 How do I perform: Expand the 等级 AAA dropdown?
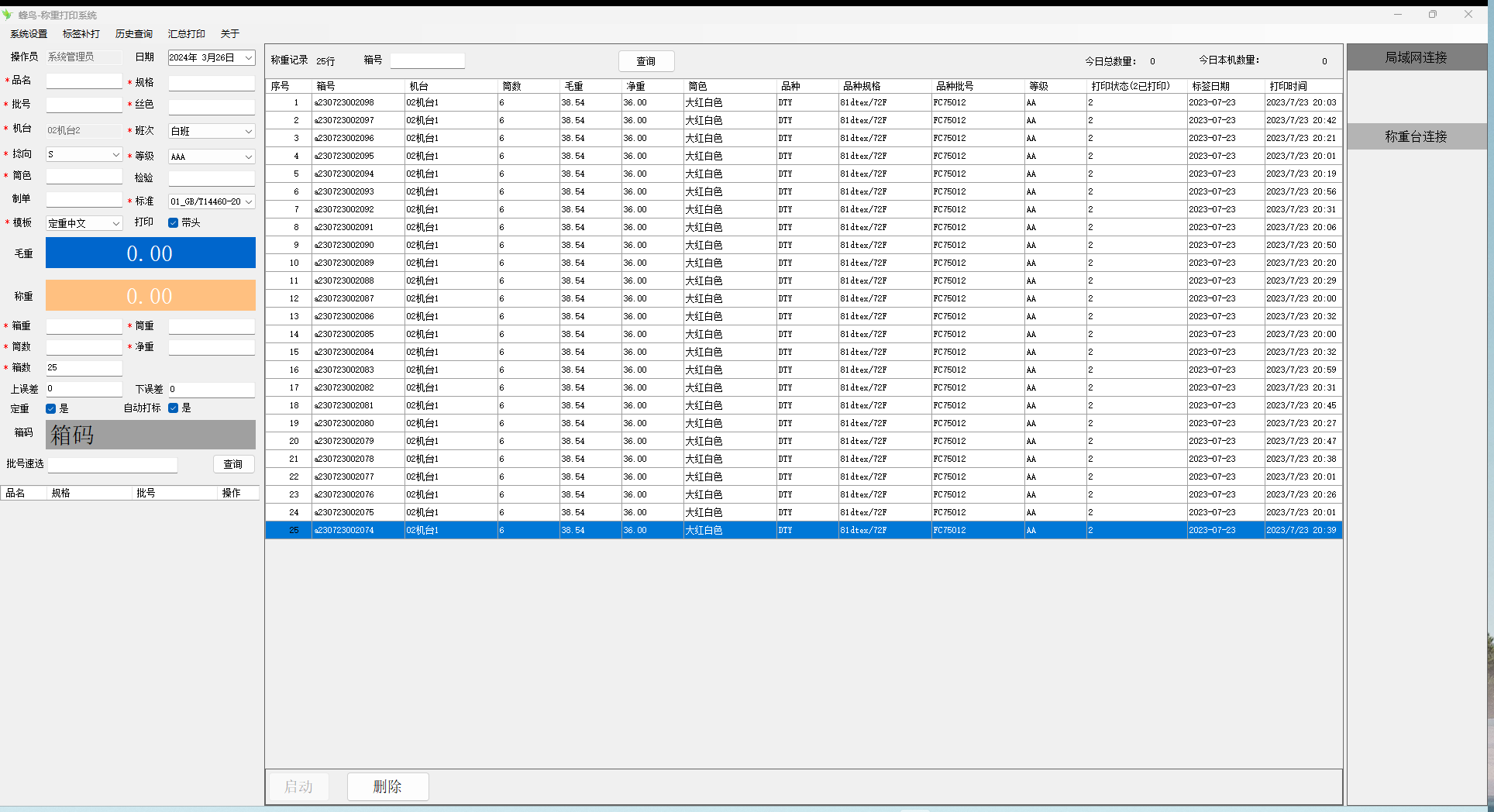(249, 157)
